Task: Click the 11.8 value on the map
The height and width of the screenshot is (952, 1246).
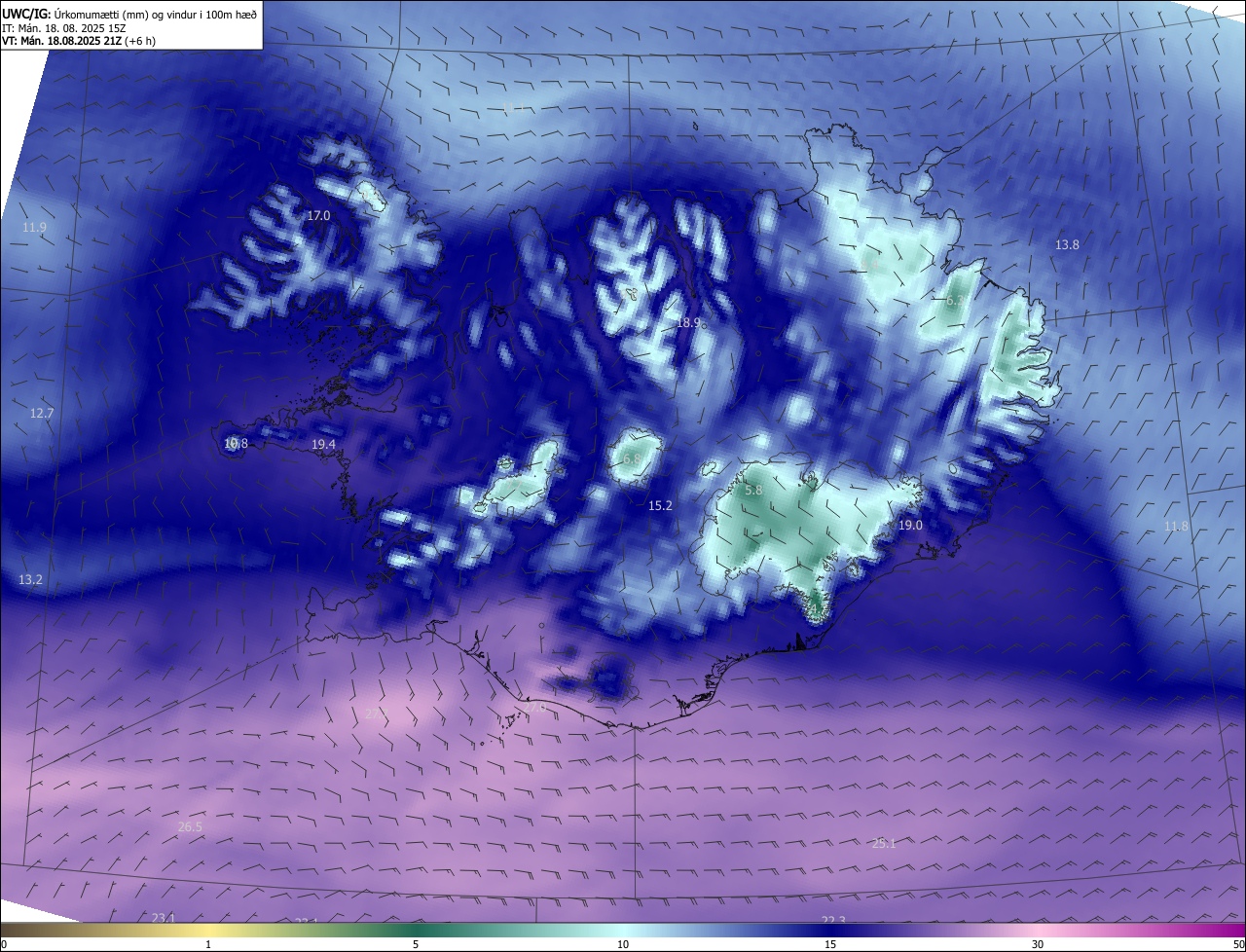Action: pyautogui.click(x=1176, y=526)
